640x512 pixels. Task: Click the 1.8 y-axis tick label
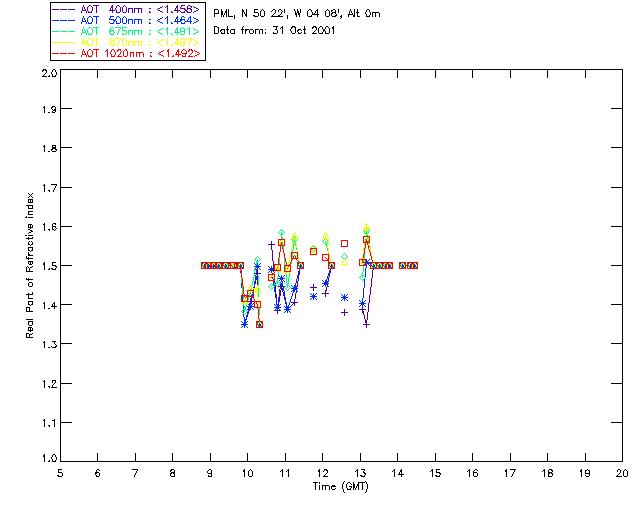tap(49, 148)
